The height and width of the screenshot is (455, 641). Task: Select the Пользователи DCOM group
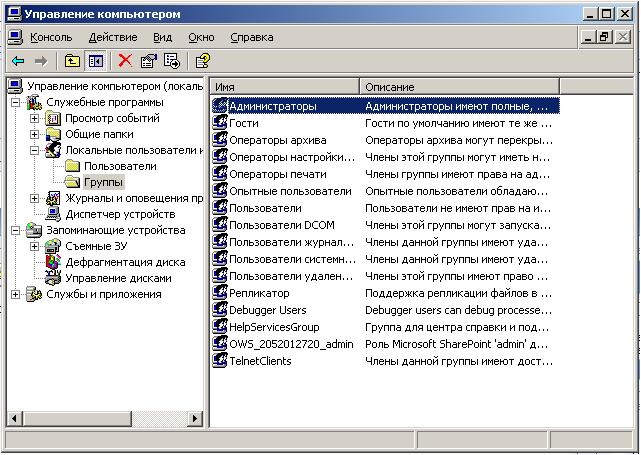coord(282,226)
